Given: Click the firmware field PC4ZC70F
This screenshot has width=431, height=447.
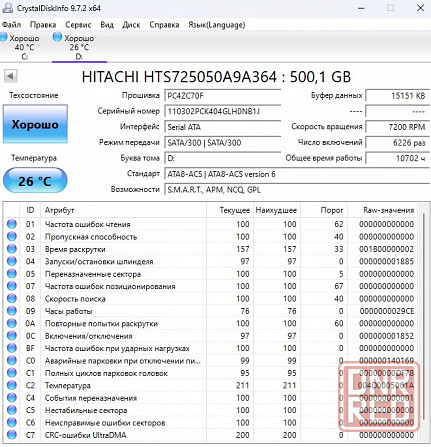Looking at the screenshot, I should [x=222, y=96].
